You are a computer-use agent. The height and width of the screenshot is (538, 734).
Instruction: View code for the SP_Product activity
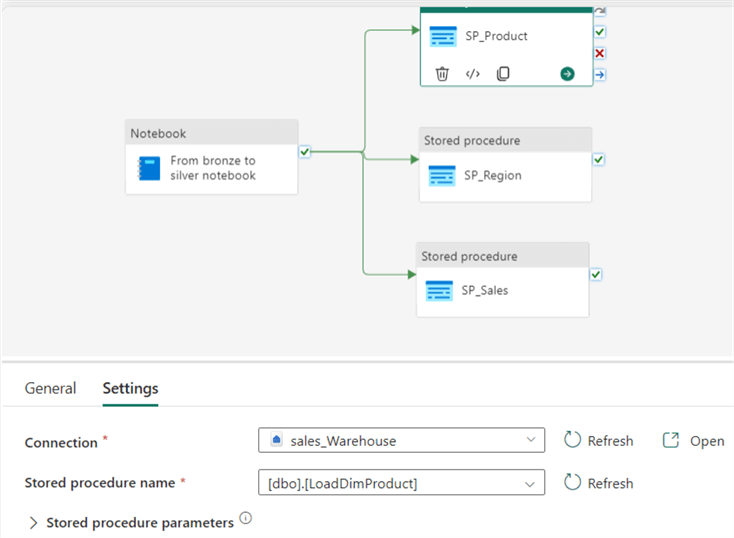pyautogui.click(x=473, y=73)
